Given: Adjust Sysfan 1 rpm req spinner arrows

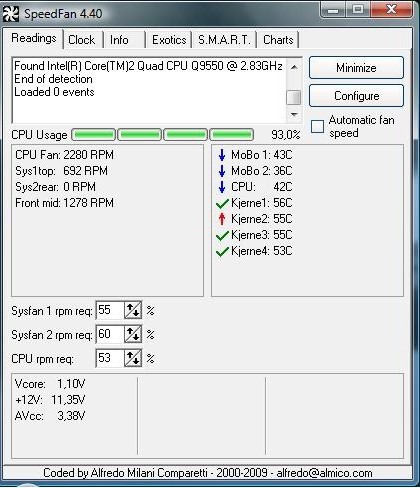Looking at the screenshot, I should click(133, 310).
